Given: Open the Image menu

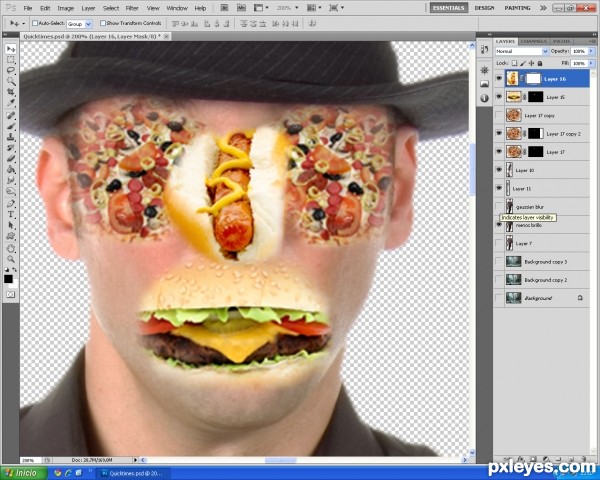Looking at the screenshot, I should point(65,8).
